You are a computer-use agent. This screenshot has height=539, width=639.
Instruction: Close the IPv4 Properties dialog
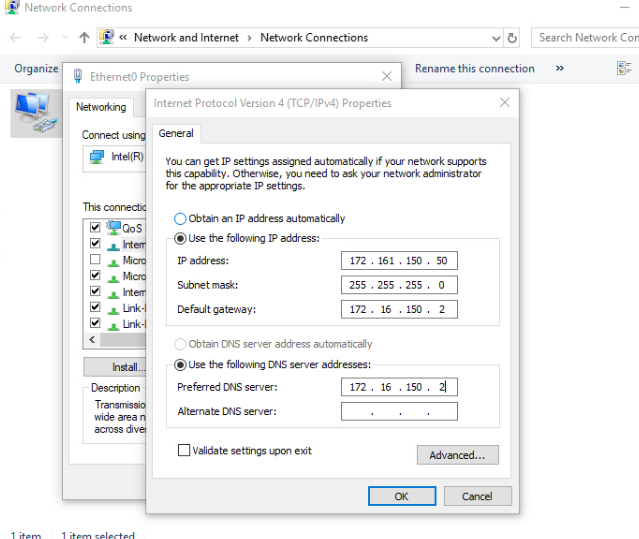504,103
